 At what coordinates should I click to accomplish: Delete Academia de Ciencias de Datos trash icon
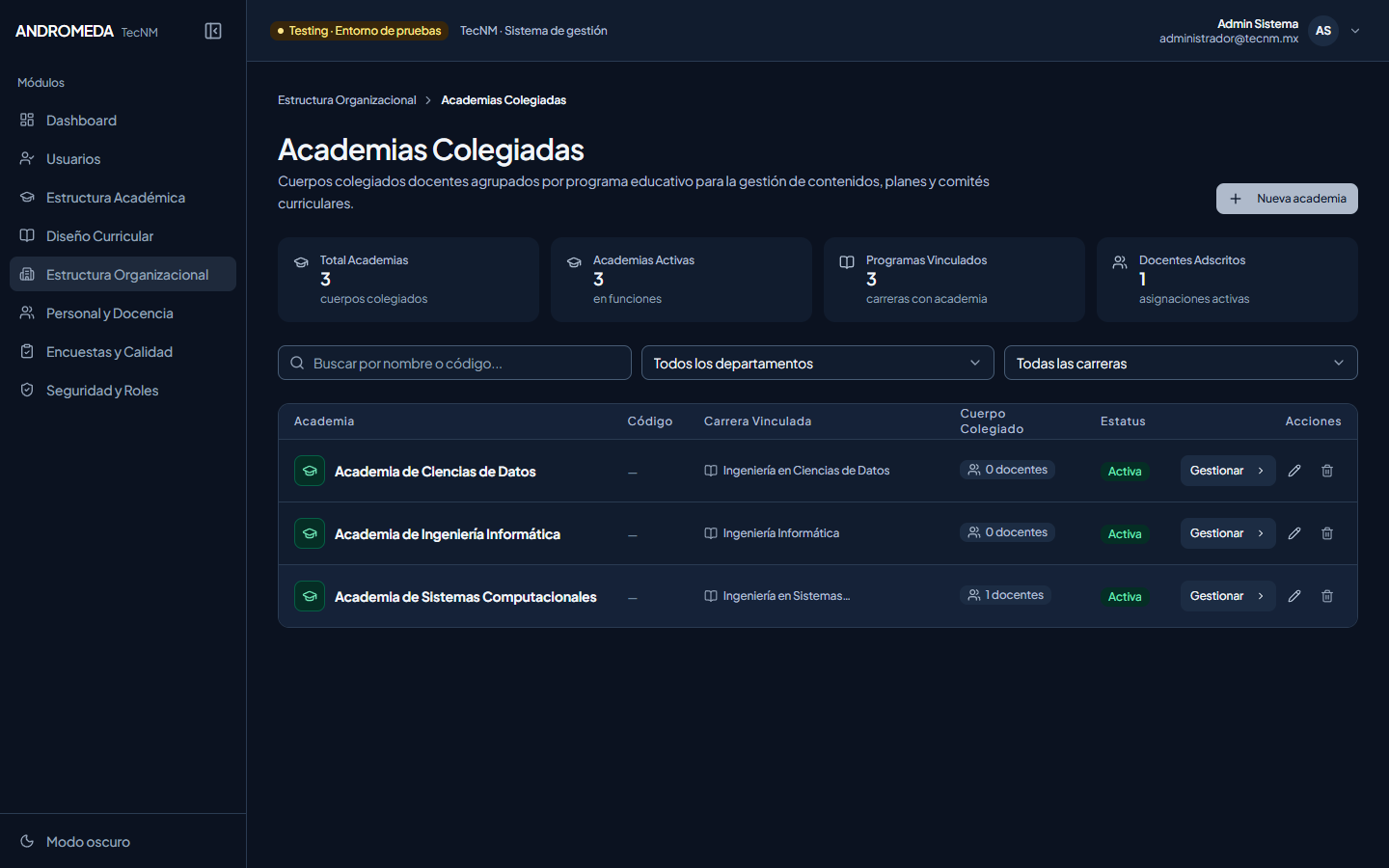(x=1327, y=471)
